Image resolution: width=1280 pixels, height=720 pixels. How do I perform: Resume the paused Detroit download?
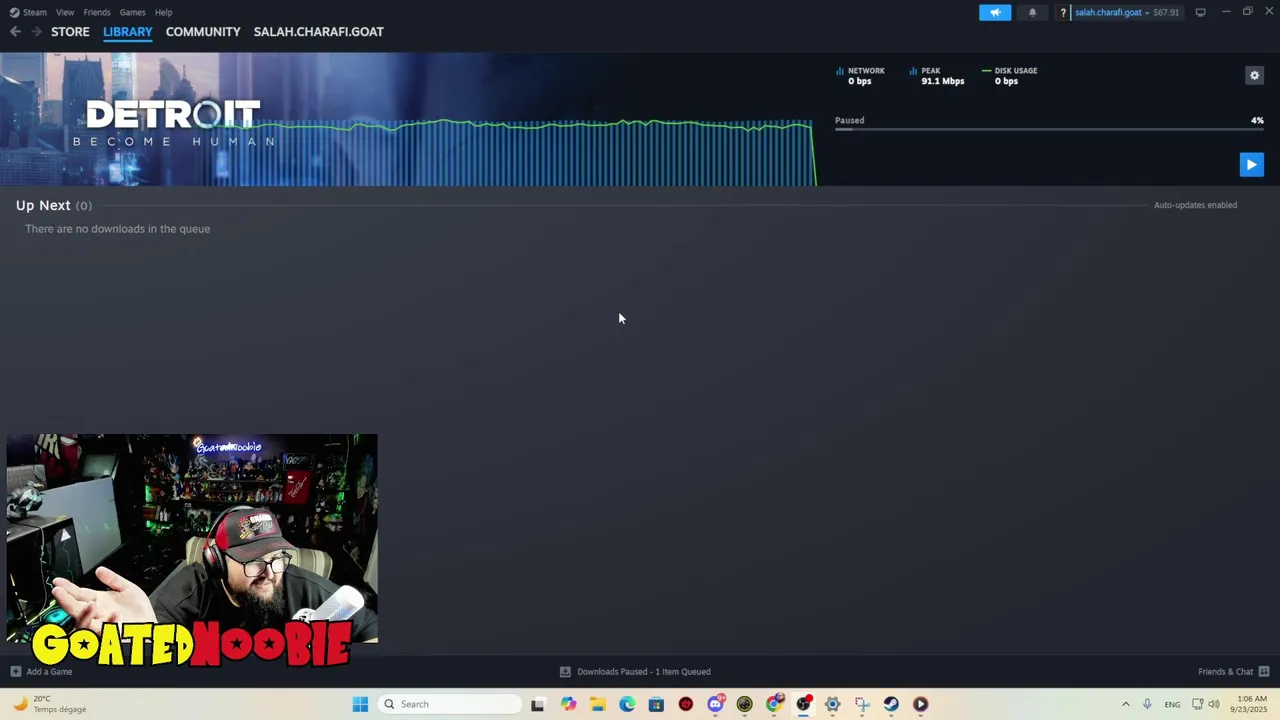click(1251, 165)
